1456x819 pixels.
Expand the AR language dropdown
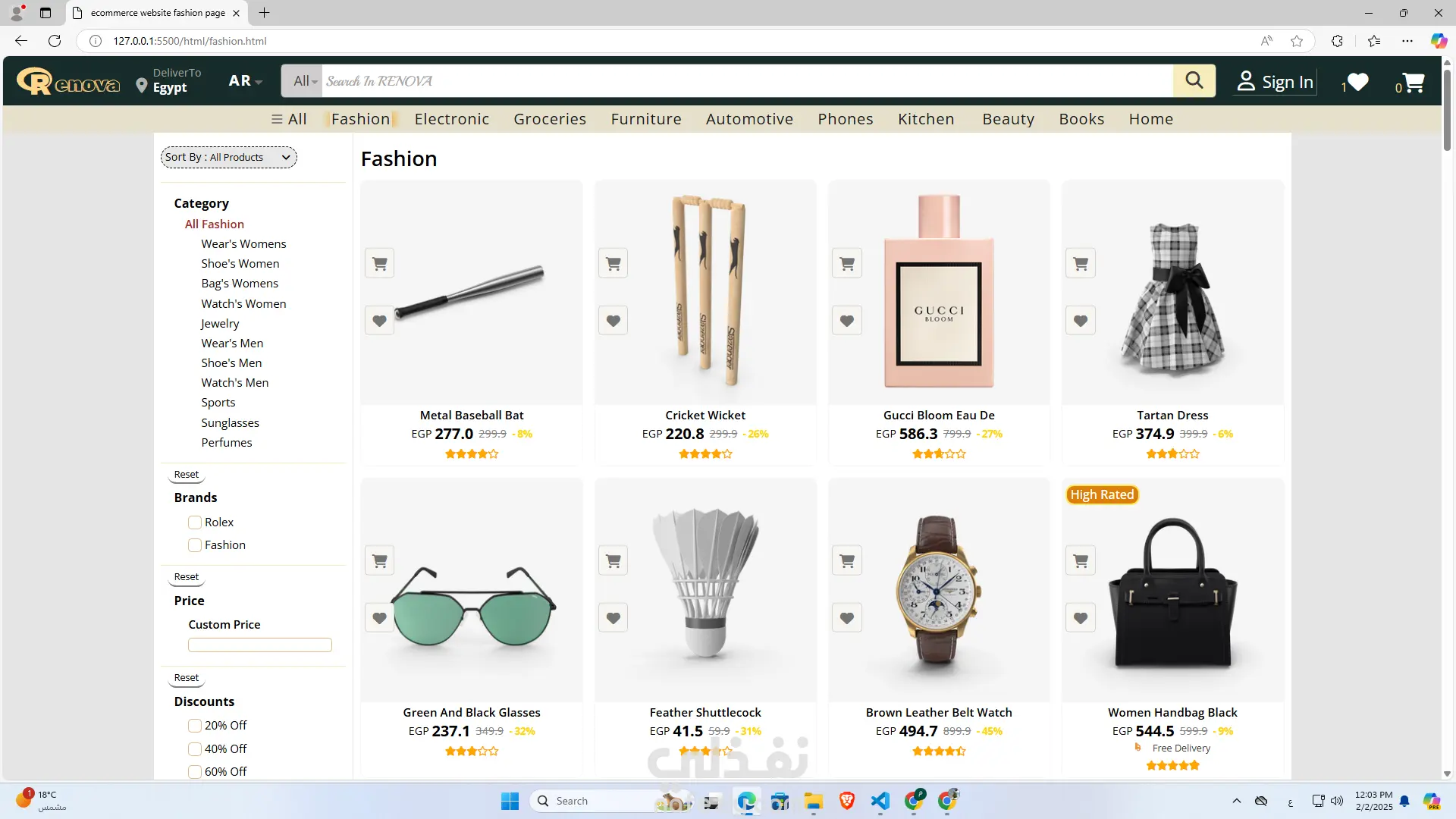pos(245,81)
